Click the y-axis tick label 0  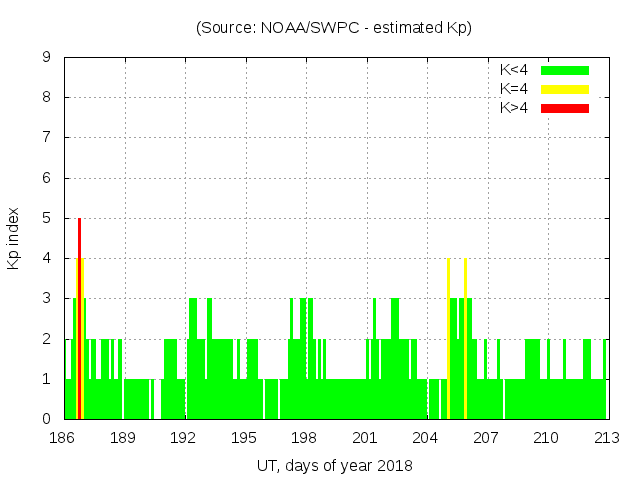pos(47,419)
